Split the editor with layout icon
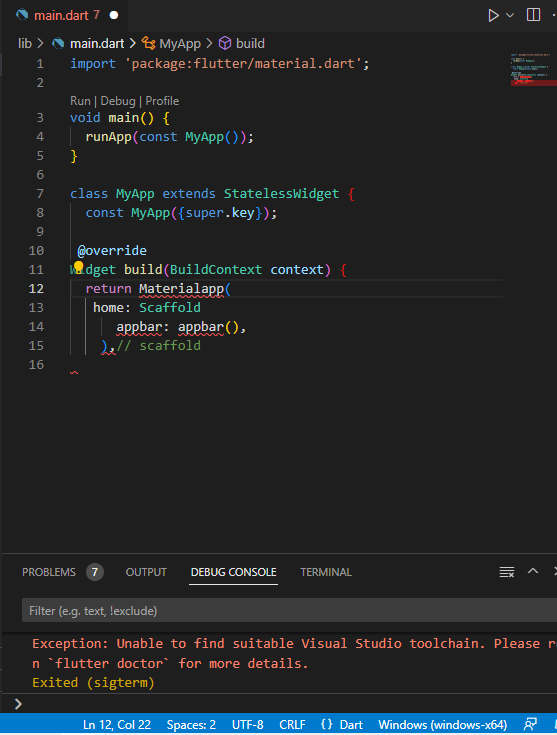The width and height of the screenshot is (557, 735). pos(533,15)
